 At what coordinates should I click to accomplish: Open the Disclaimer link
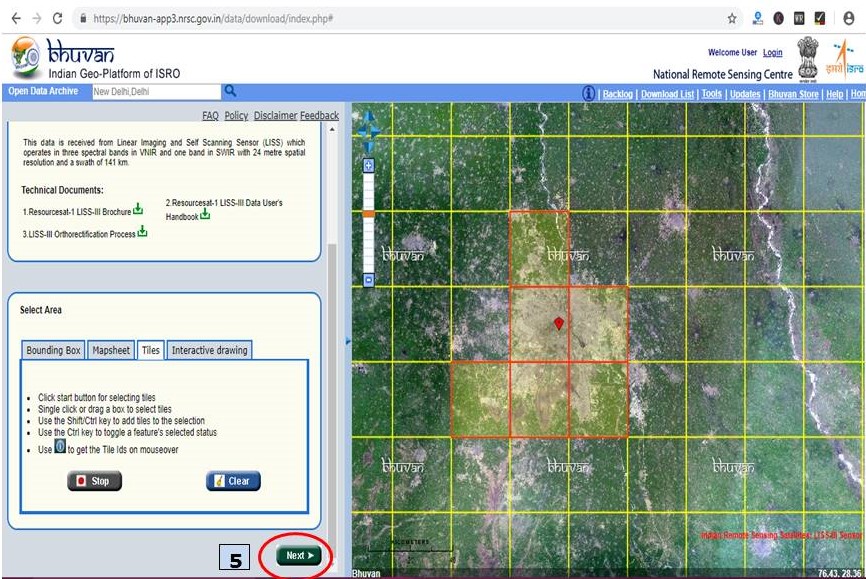275,115
